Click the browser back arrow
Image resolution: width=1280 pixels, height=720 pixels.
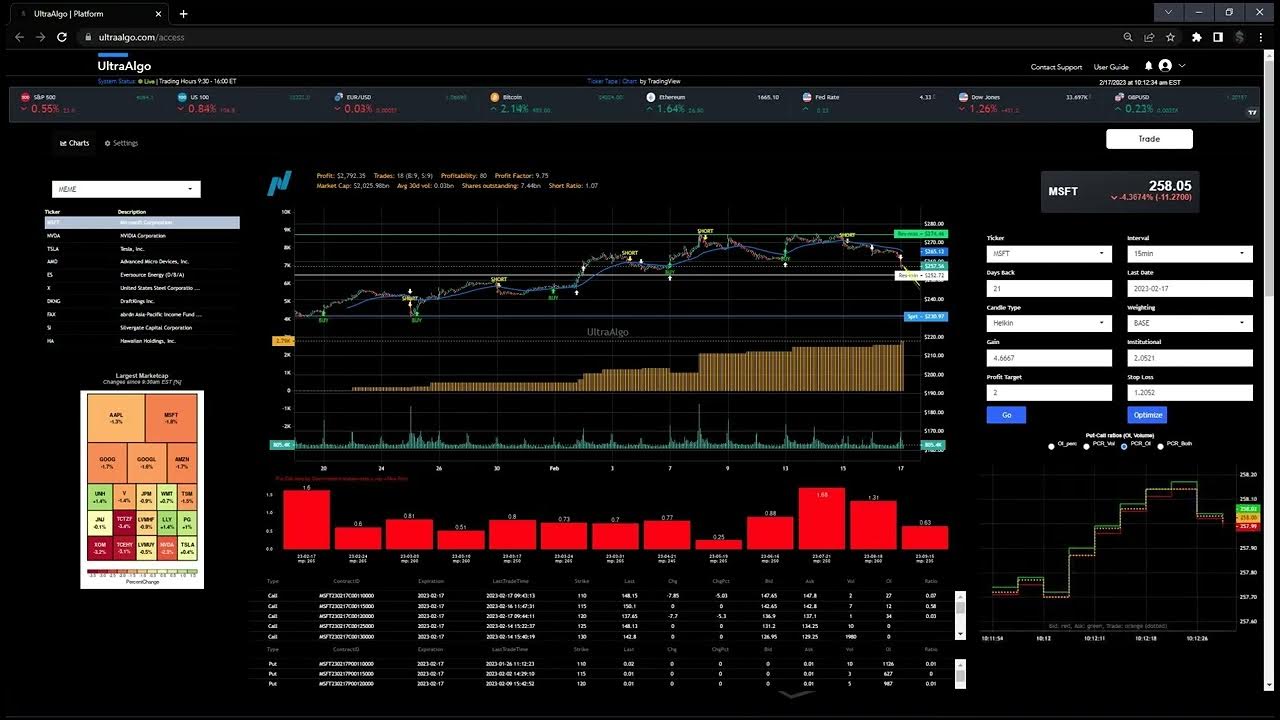(19, 37)
